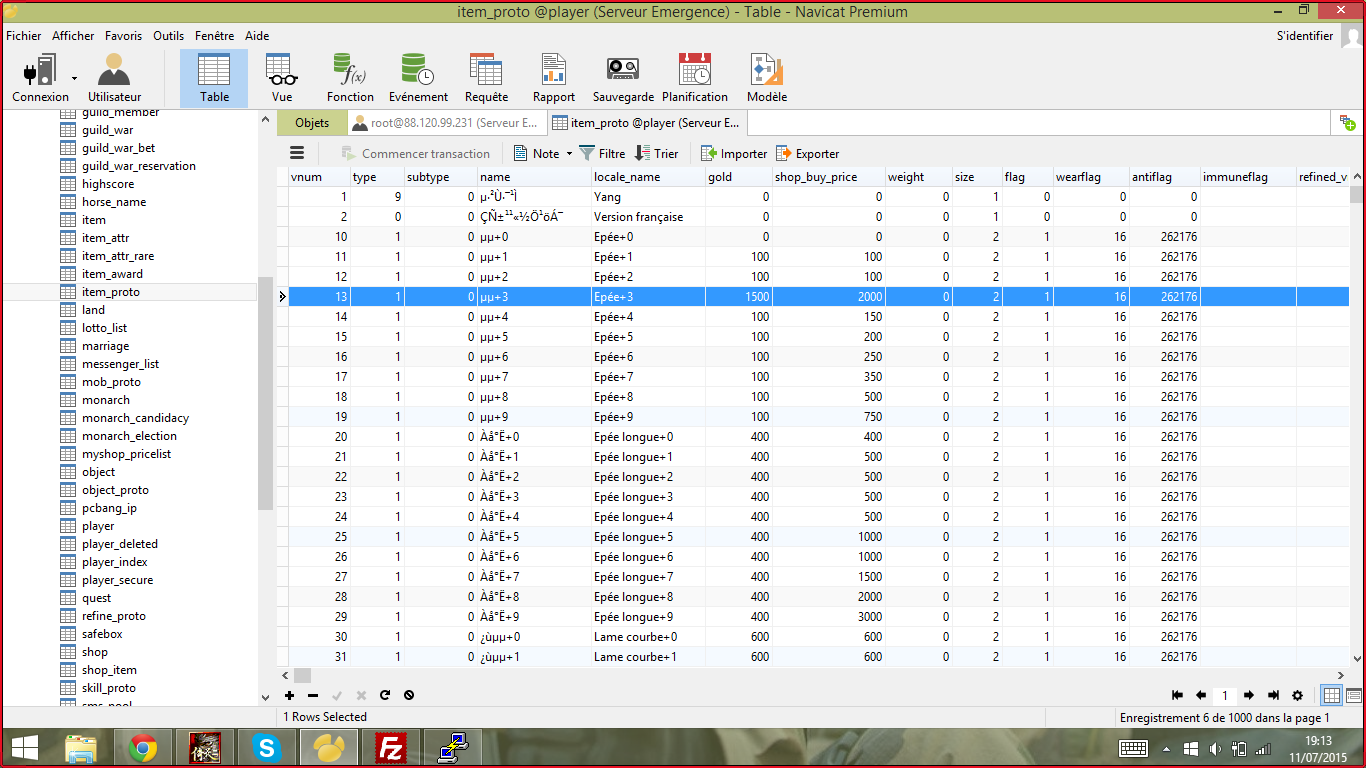The height and width of the screenshot is (768, 1366).
Task: Open the Requête toolbar icon
Action: (x=486, y=79)
